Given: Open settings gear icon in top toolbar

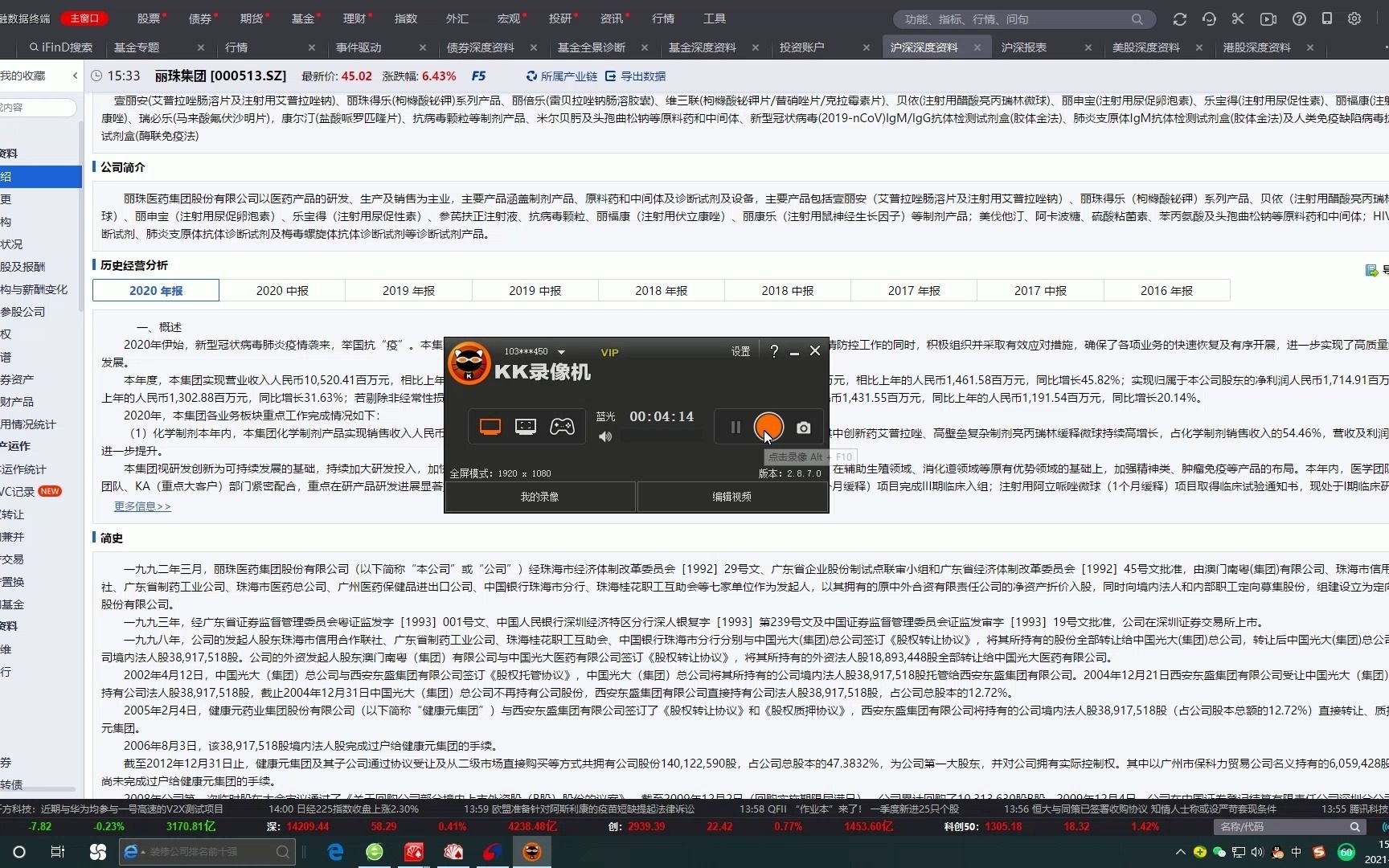Looking at the screenshot, I should tap(1354, 18).
